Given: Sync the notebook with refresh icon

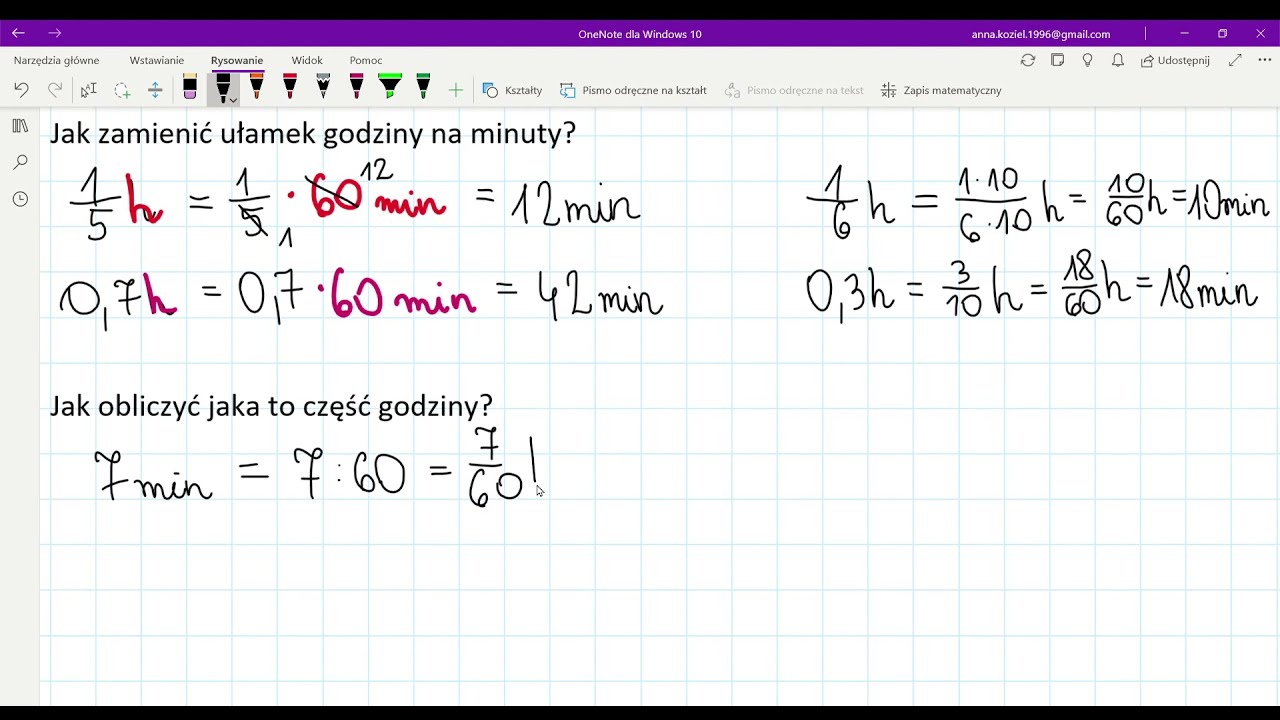Looking at the screenshot, I should tap(1027, 60).
